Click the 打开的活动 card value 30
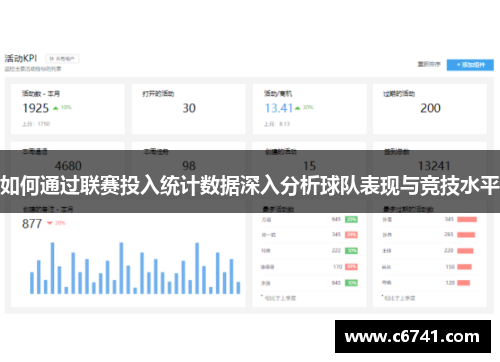This screenshot has height=362, width=500. click(189, 108)
